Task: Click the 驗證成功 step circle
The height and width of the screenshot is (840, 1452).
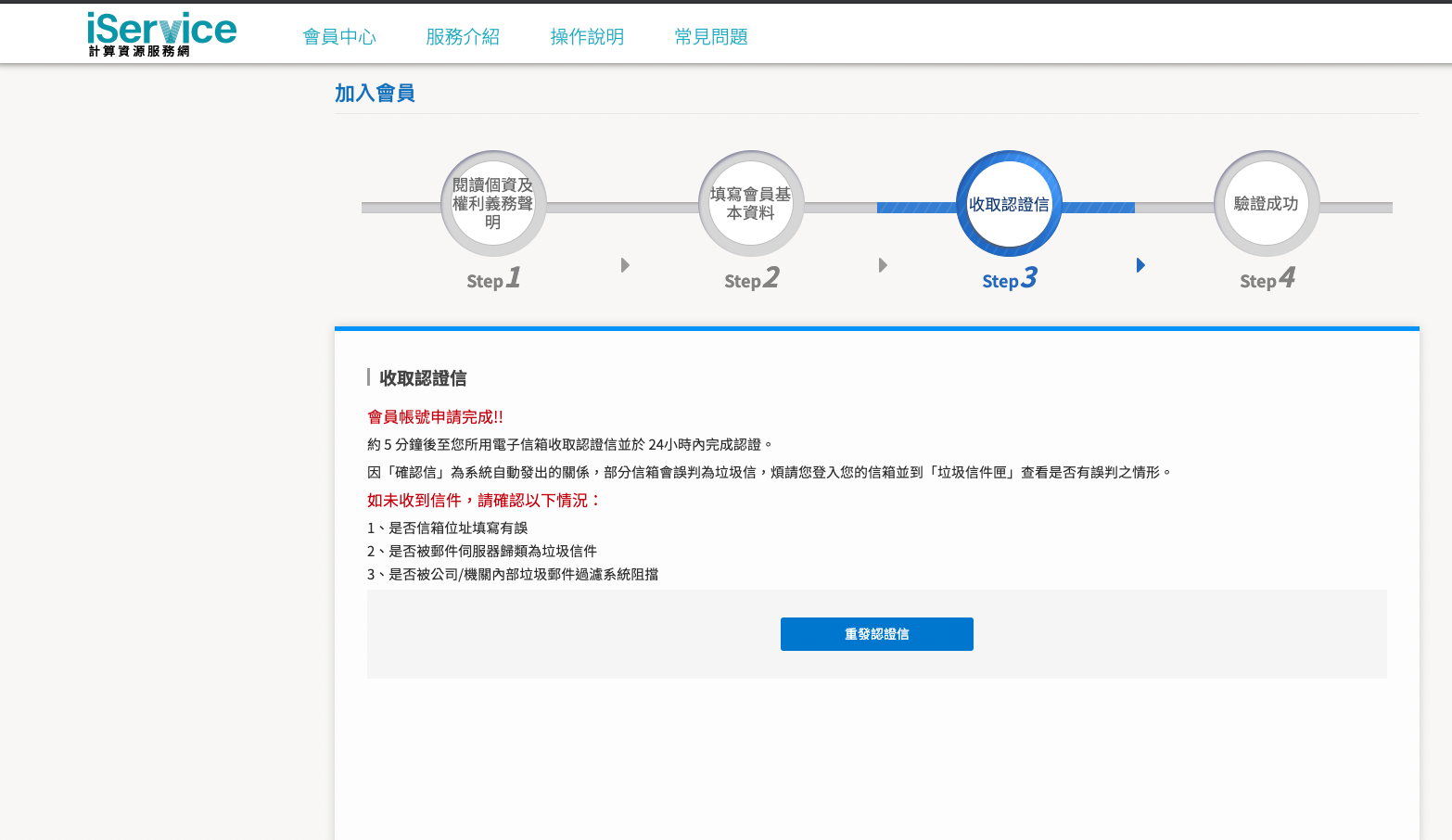Action: coord(1267,204)
